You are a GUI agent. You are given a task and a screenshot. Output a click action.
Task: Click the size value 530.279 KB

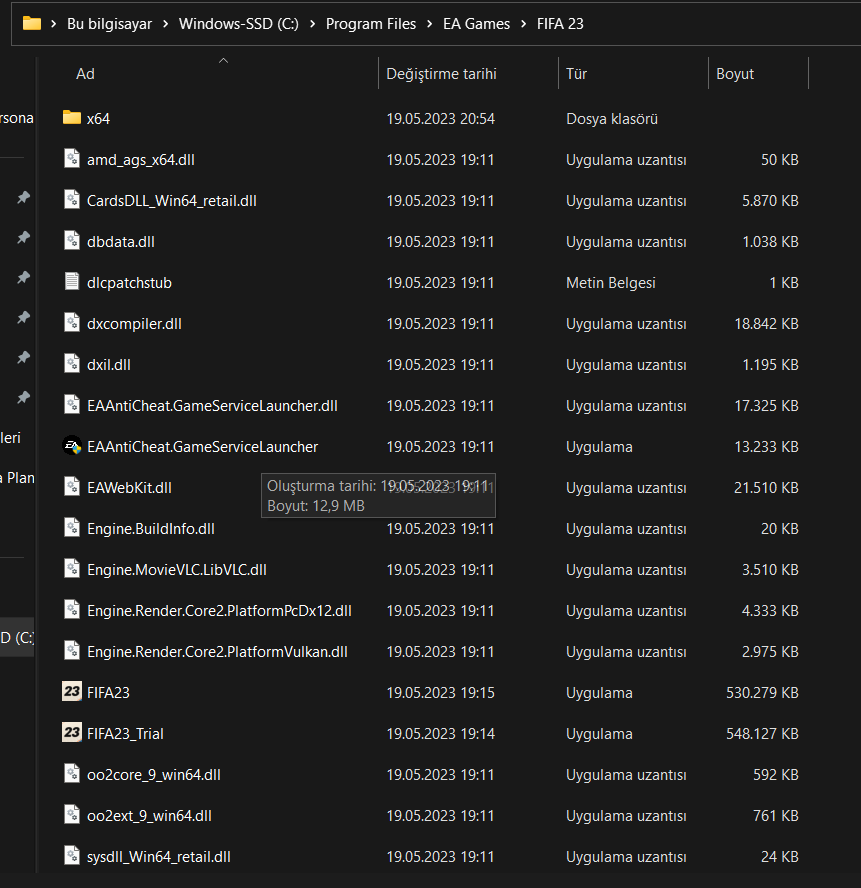762,693
